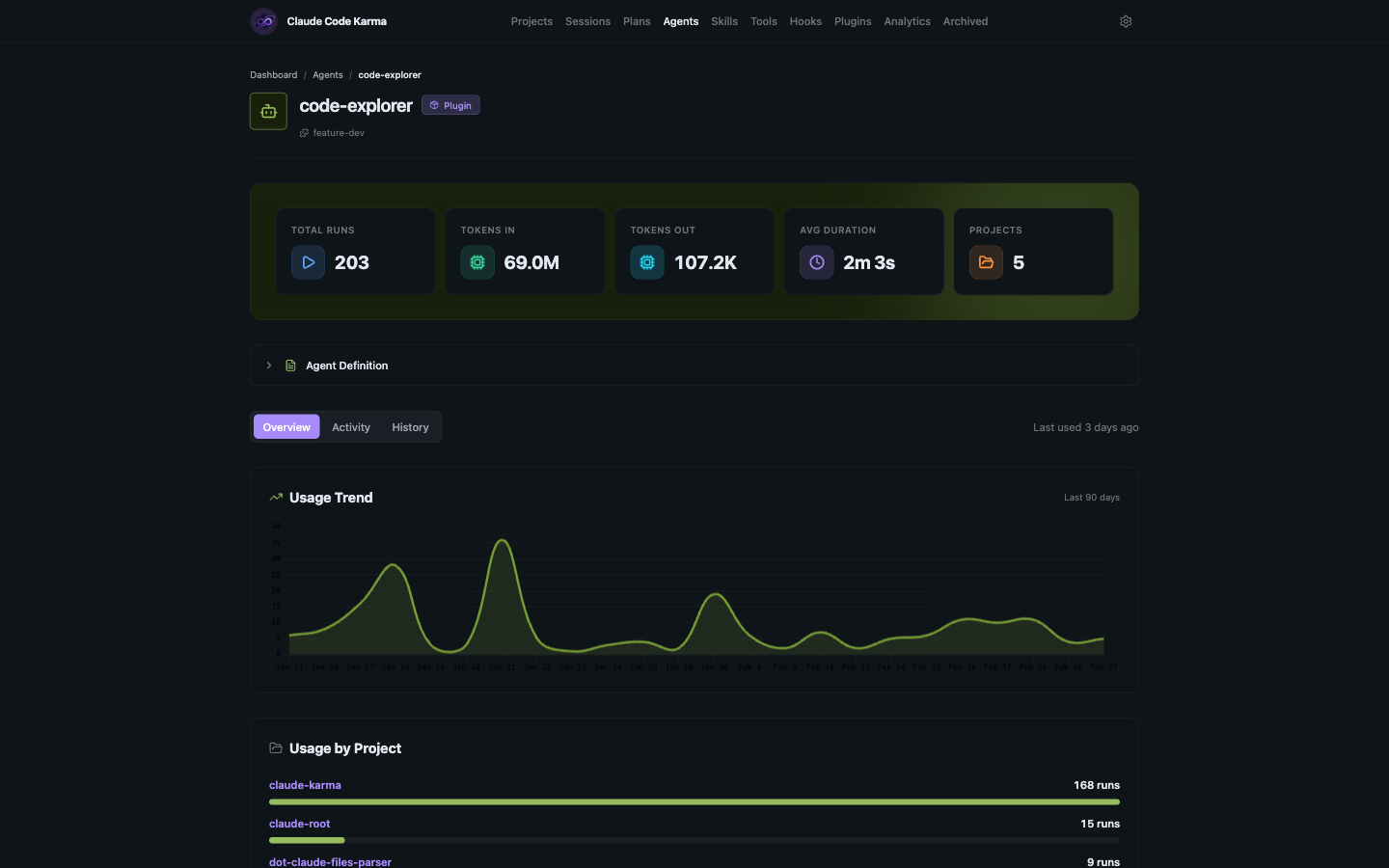Click the code-explorer page heading
This screenshot has width=1389, height=868.
356,105
